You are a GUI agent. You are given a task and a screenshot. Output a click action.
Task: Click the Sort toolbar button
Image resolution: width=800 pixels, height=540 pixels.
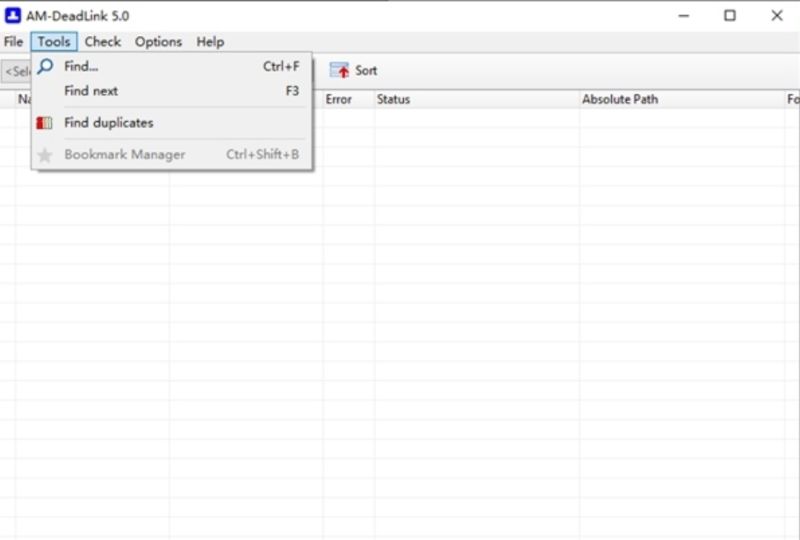[x=354, y=70]
